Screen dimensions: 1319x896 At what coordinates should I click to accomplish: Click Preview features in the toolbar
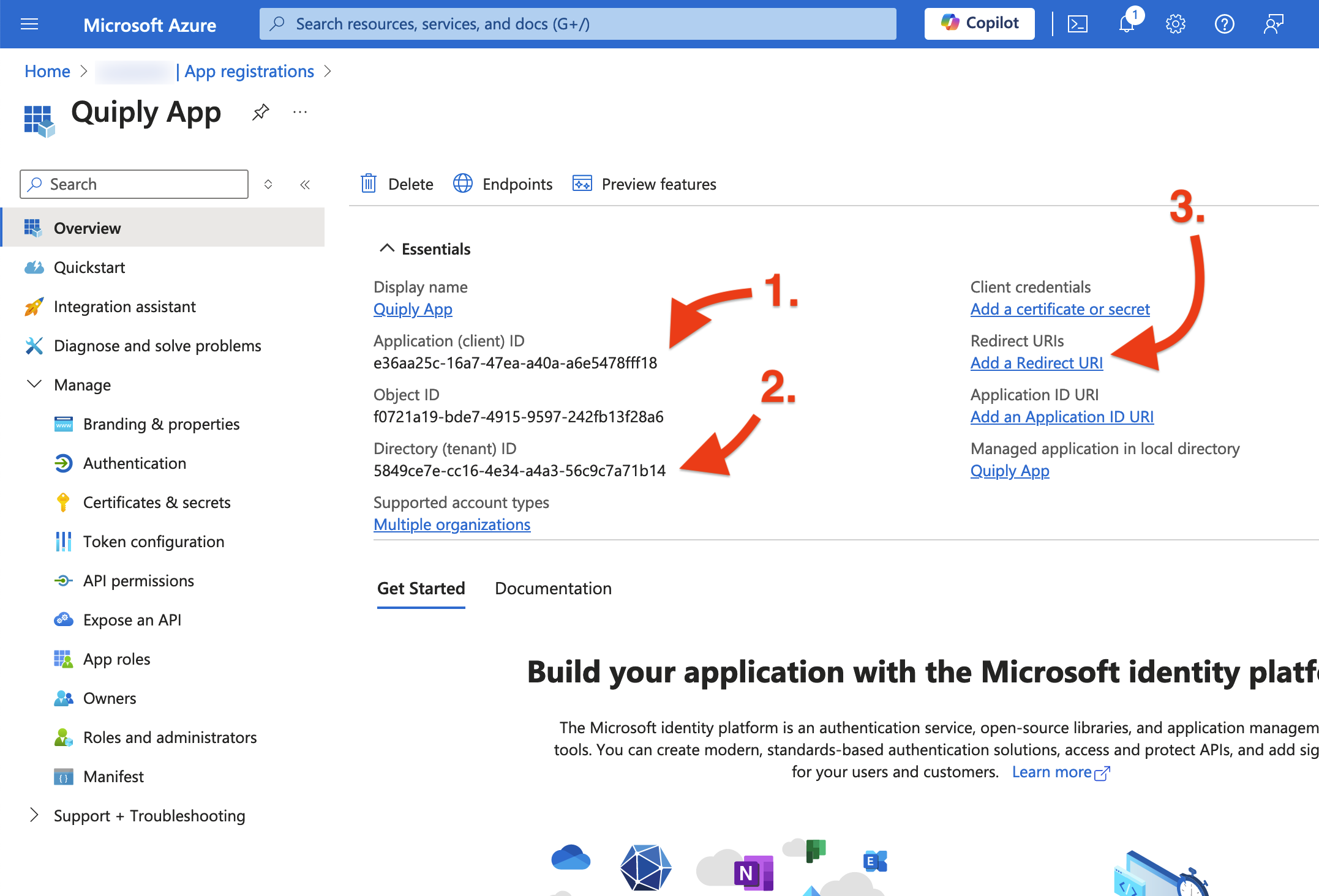pos(644,184)
